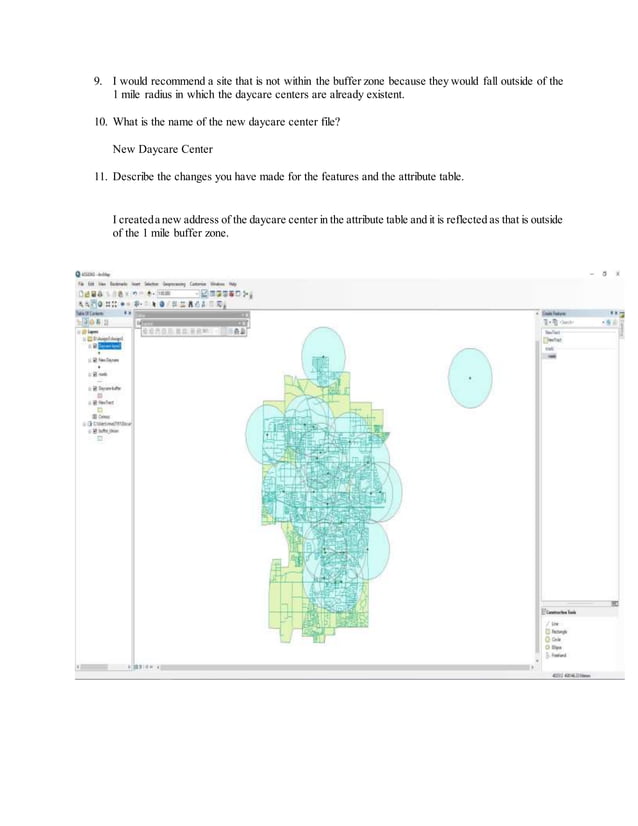
Task: Click organize templates icon in Create Features
Action: tap(555, 322)
